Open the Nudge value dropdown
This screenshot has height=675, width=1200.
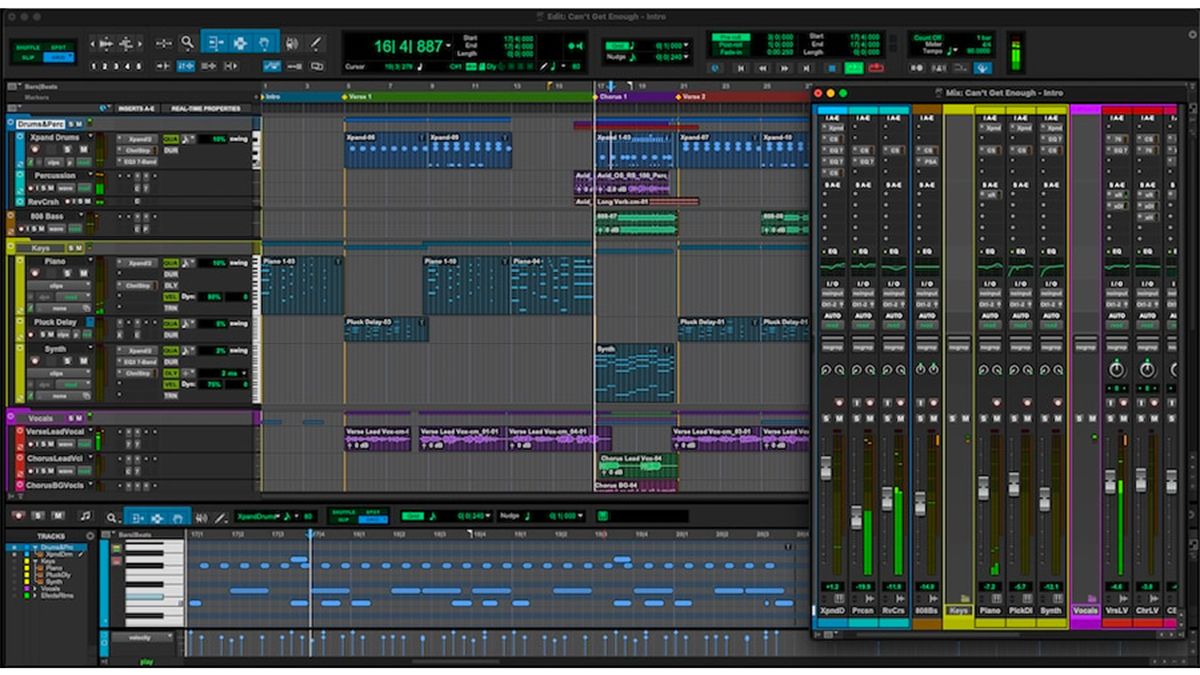click(x=687, y=56)
